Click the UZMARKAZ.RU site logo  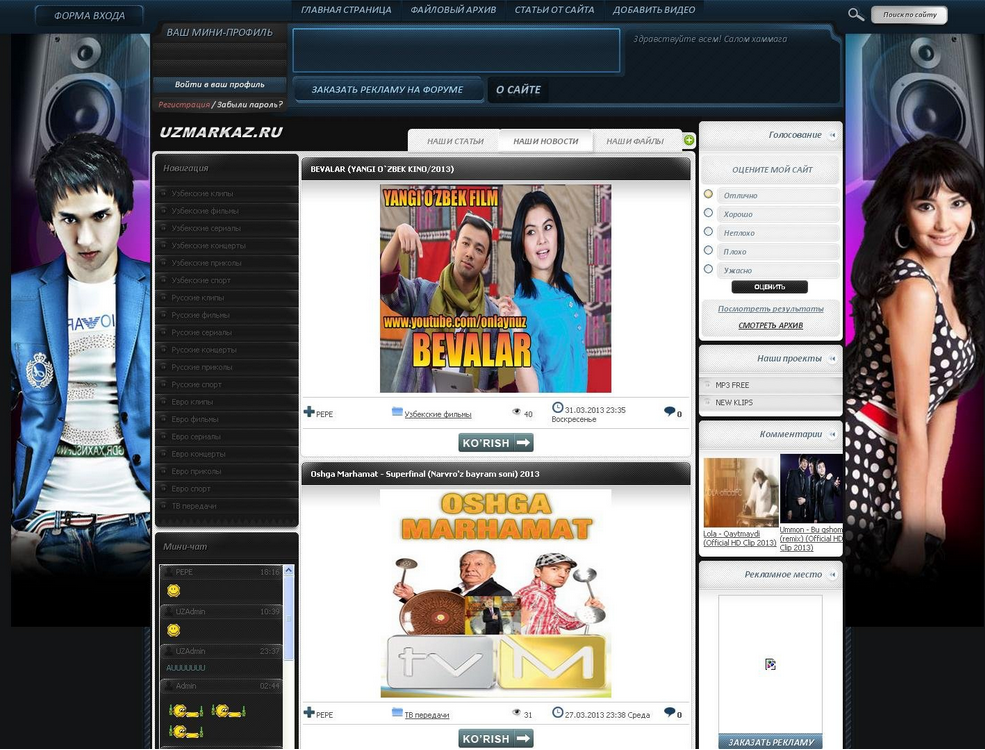(x=221, y=132)
